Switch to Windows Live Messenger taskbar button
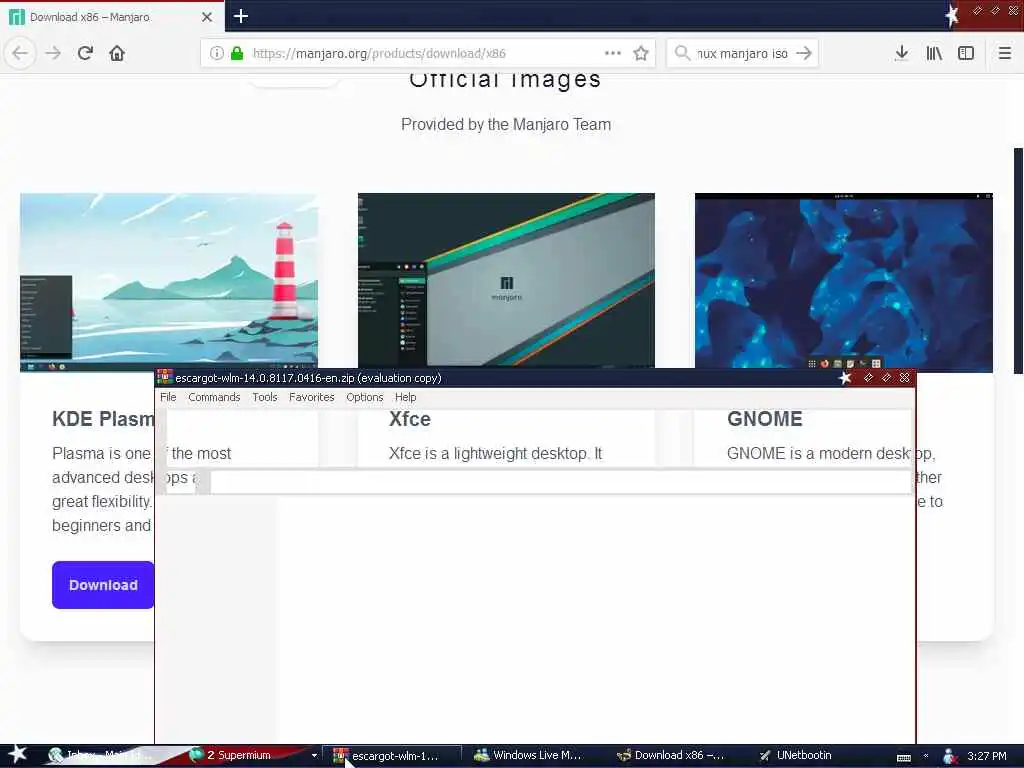This screenshot has height=768, width=1024. [x=528, y=755]
